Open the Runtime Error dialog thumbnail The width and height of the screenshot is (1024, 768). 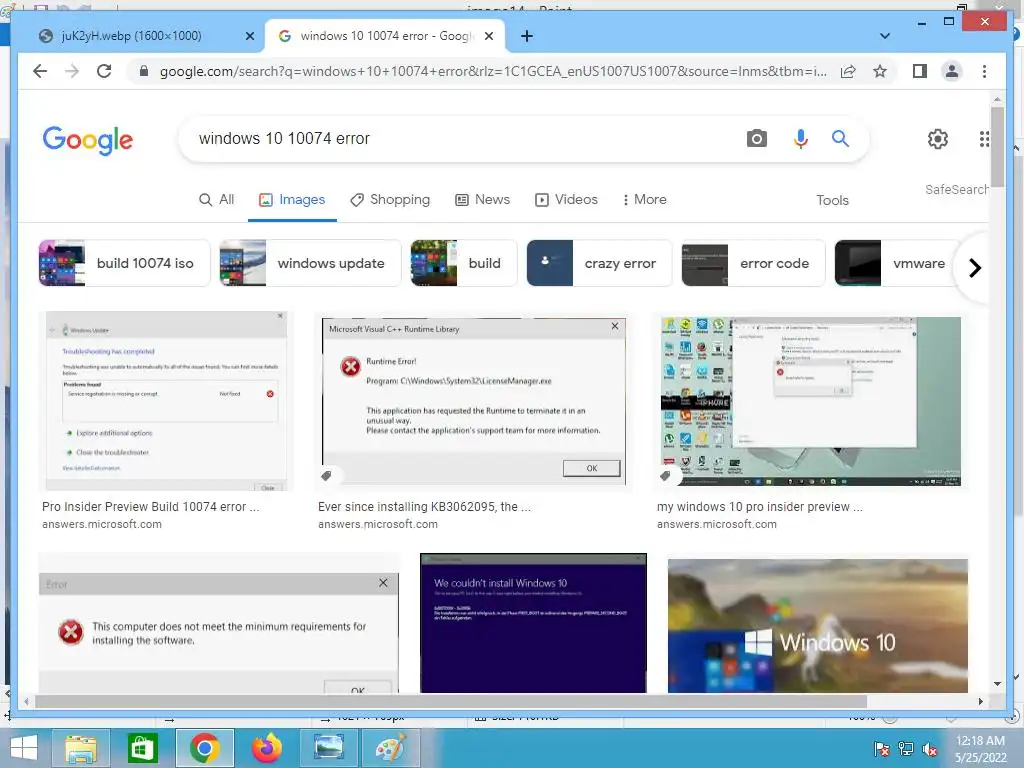[473, 401]
